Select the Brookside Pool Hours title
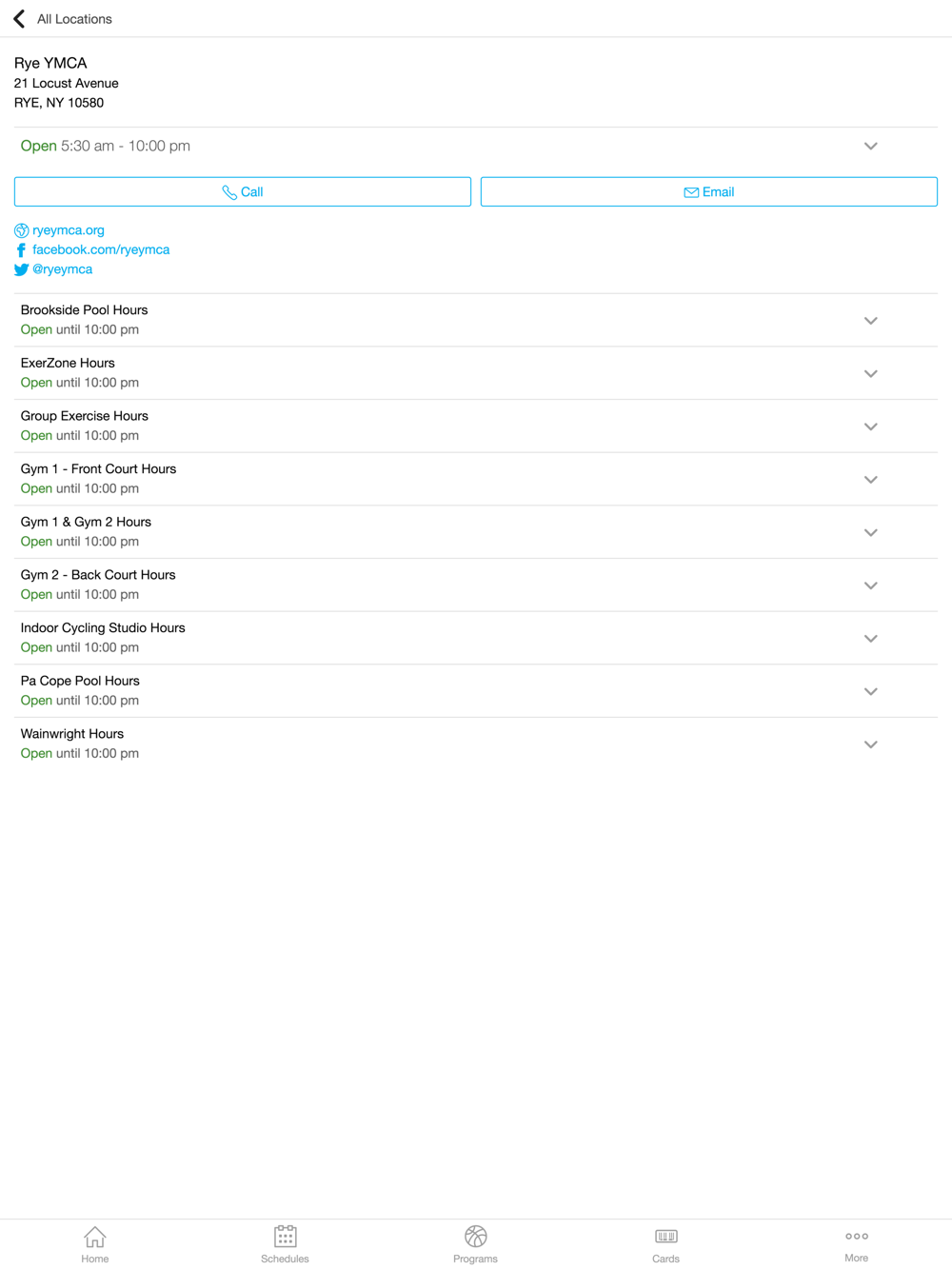The image size is (952, 1270). point(84,310)
